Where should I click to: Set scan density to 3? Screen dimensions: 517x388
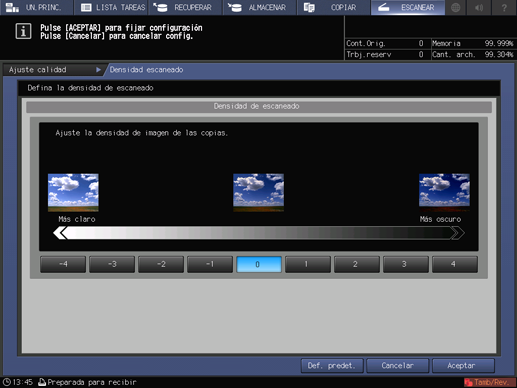(406, 264)
